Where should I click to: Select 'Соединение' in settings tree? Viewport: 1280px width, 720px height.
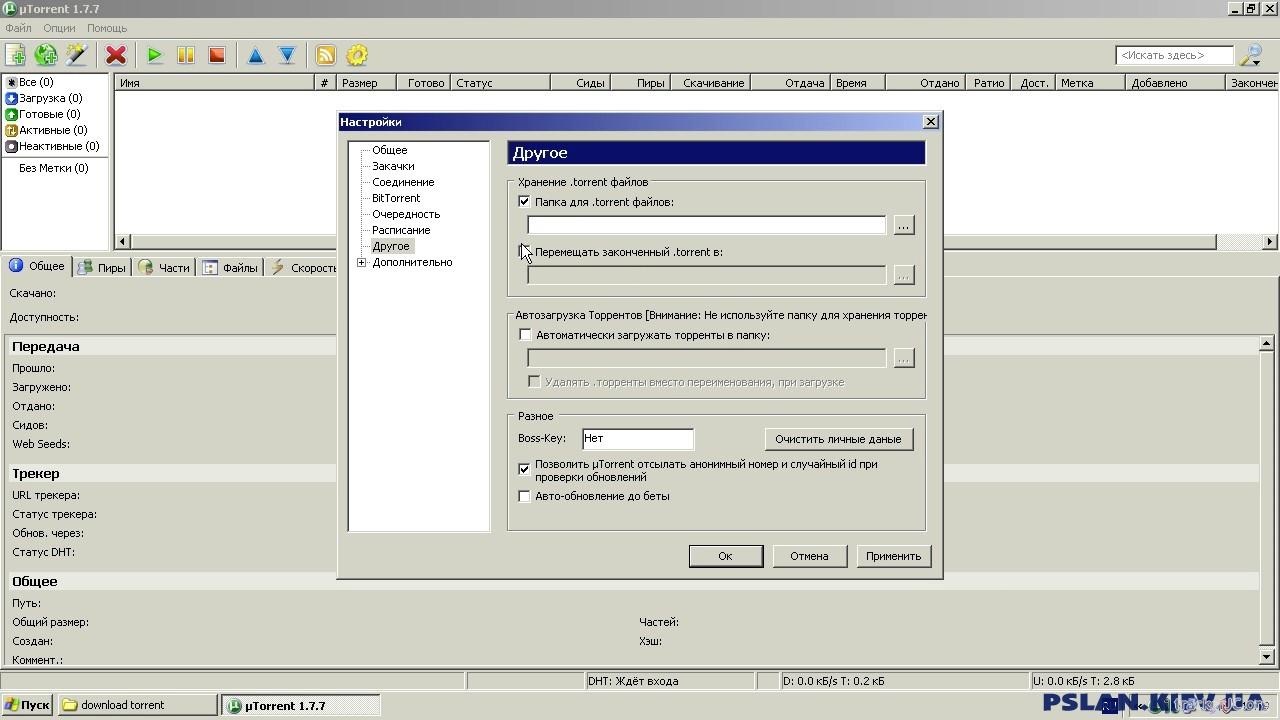(x=403, y=182)
